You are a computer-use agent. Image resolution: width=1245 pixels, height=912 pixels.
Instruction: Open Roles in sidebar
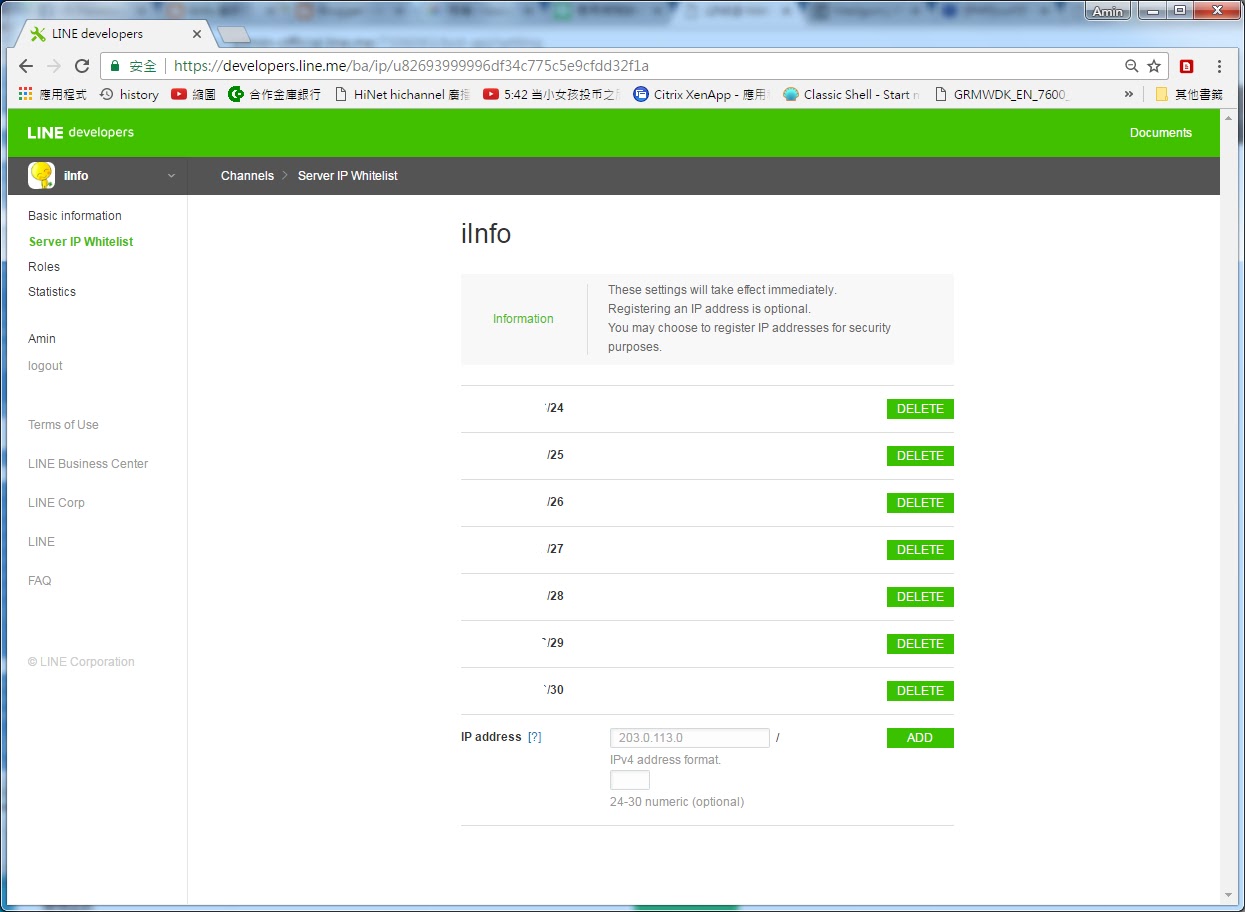click(44, 267)
